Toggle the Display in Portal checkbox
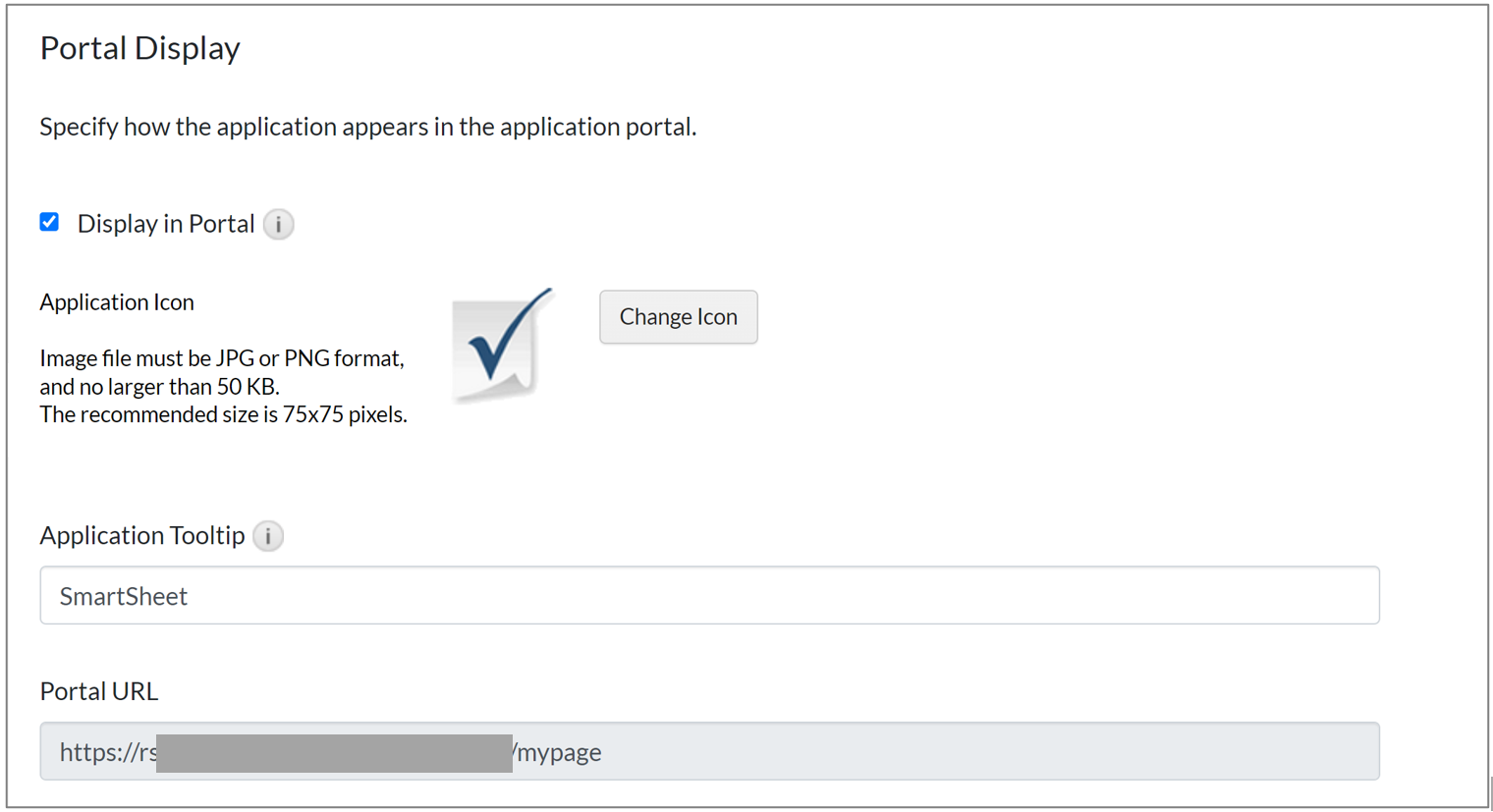The width and height of the screenshot is (1493, 812). pyautogui.click(x=49, y=222)
